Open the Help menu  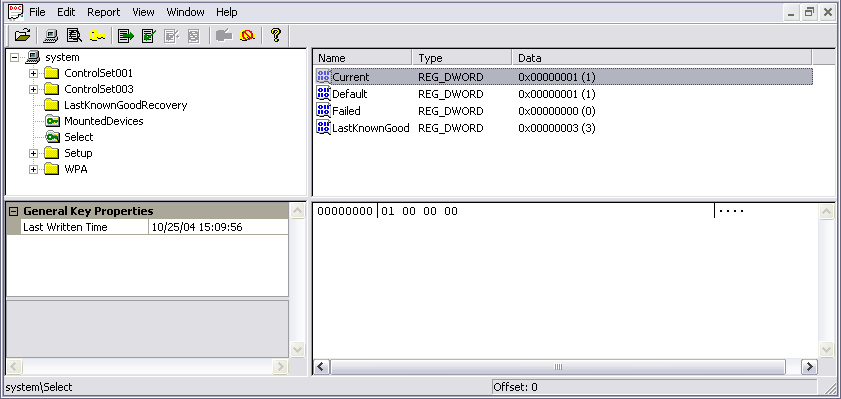pyautogui.click(x=227, y=12)
